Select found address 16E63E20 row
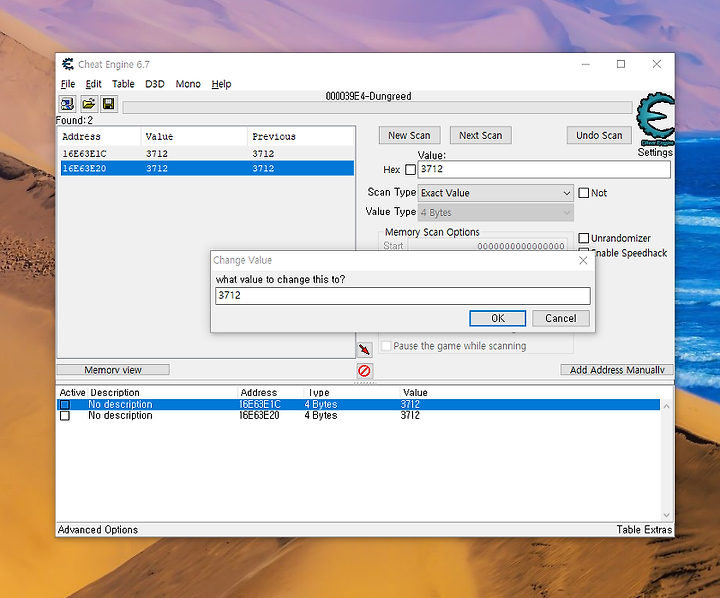 click(207, 168)
